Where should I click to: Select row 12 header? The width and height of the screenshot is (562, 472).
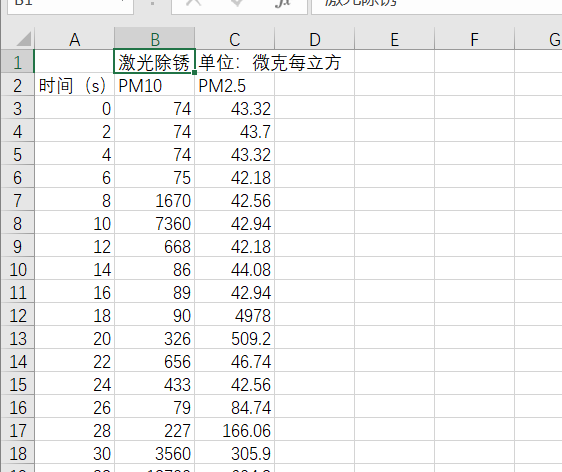17,316
